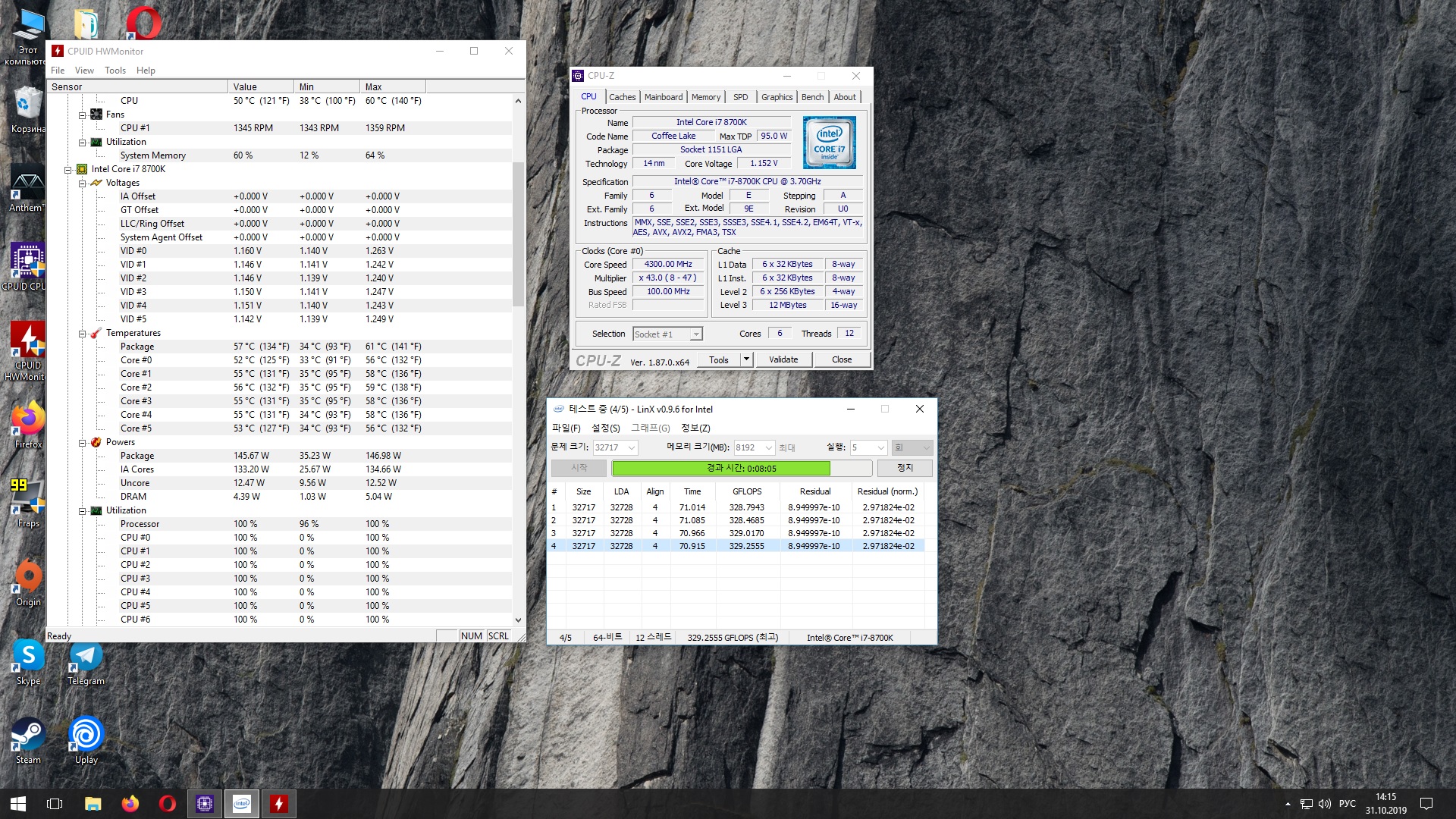Open the Skype desktop shortcut
The width and height of the screenshot is (1456, 819).
click(x=28, y=662)
